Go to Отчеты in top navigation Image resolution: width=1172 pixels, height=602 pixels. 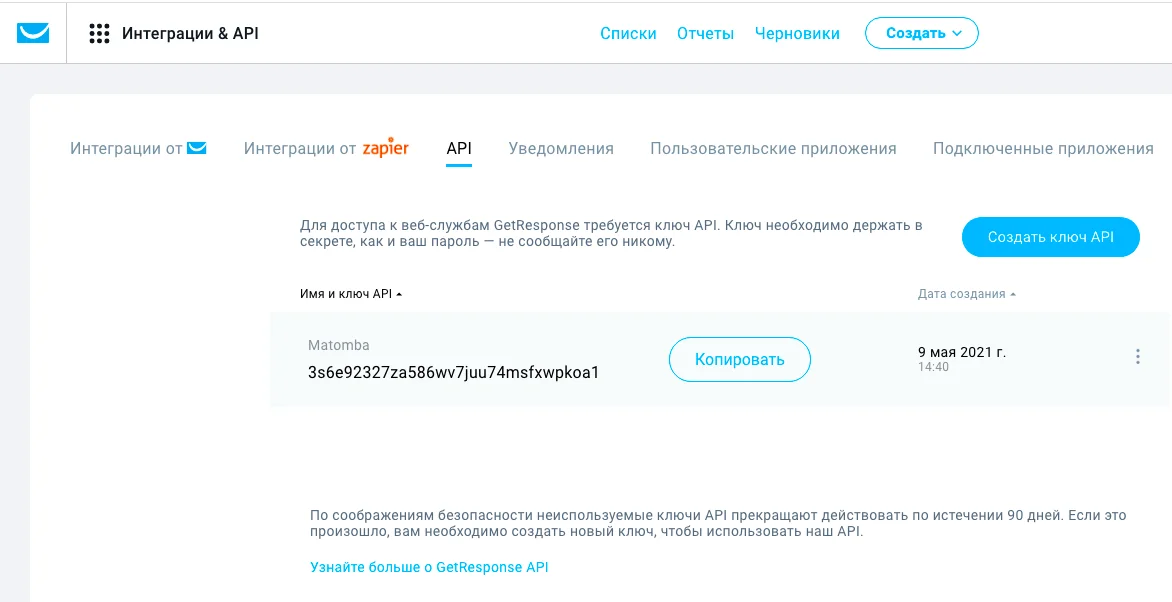click(x=705, y=34)
